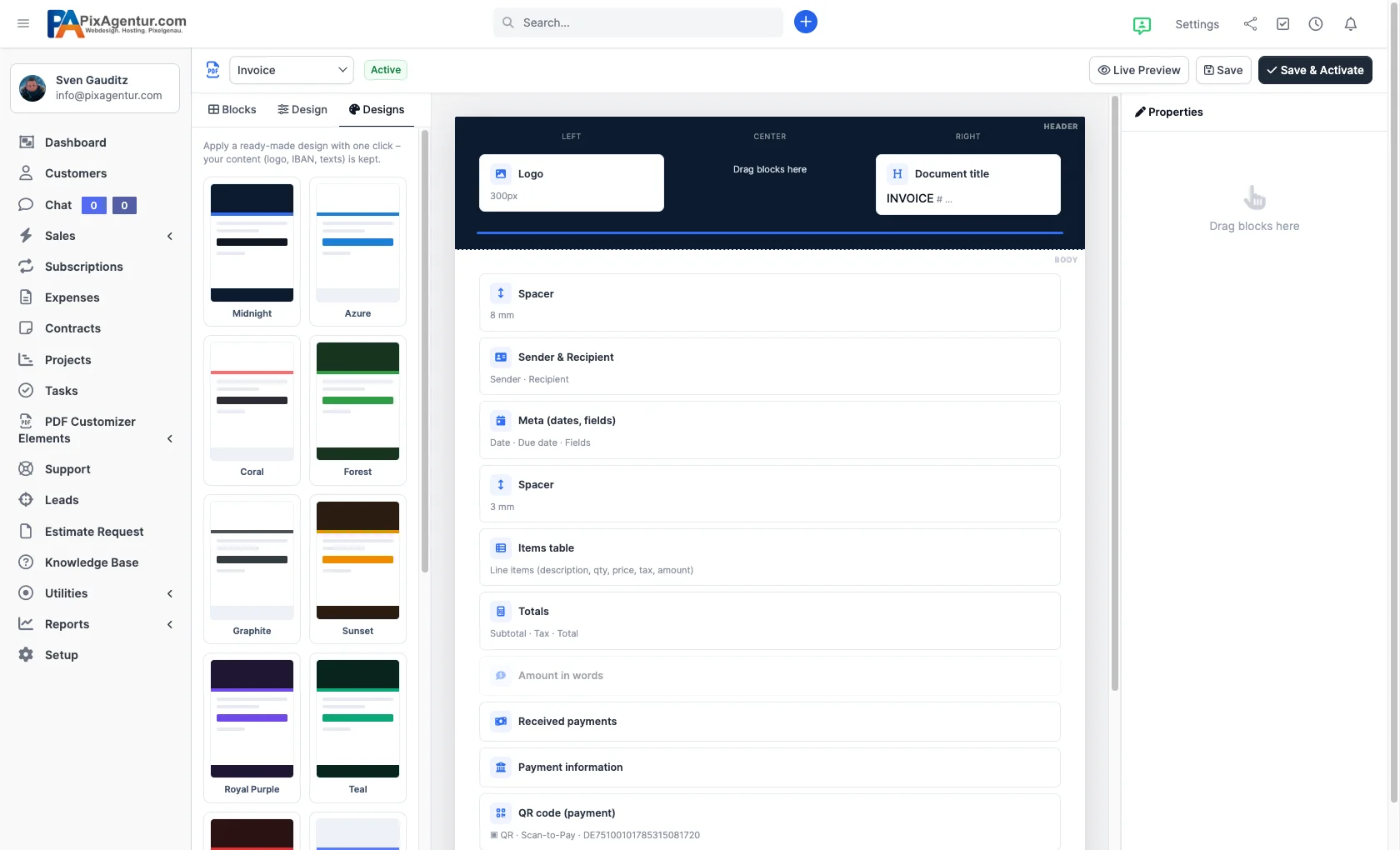1400x850 pixels.
Task: Open Projects in the sidebar
Action: [x=68, y=360]
